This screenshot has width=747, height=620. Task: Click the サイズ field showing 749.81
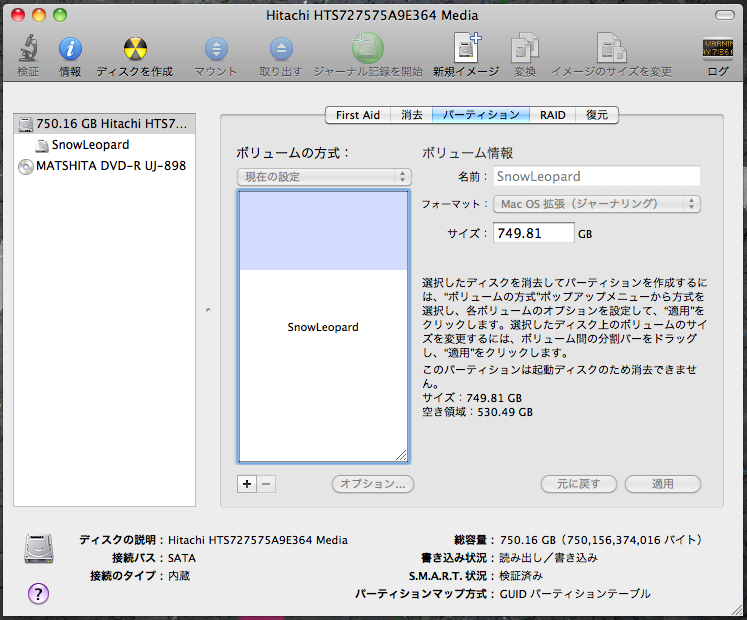(534, 233)
